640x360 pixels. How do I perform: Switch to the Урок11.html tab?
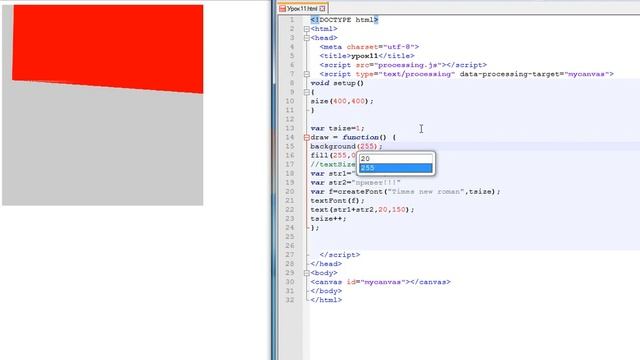point(302,8)
